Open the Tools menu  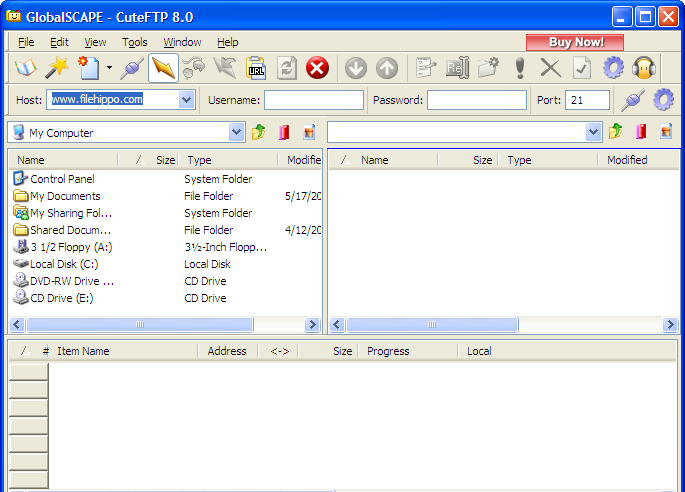pyautogui.click(x=135, y=42)
